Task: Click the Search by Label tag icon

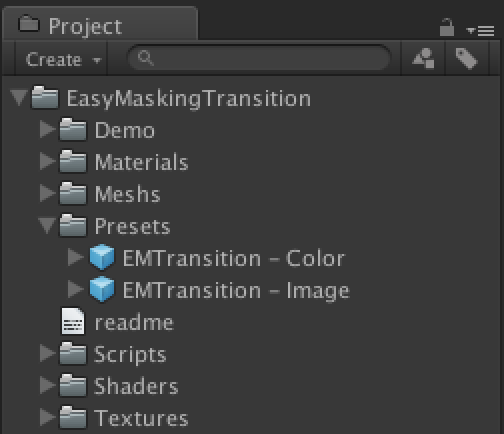Action: (466, 58)
